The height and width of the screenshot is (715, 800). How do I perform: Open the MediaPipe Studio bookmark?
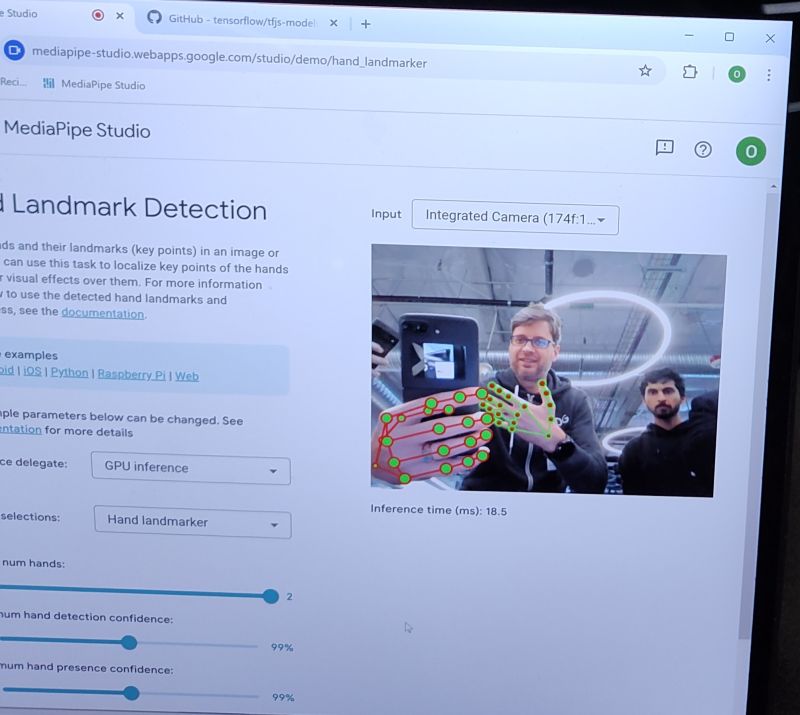pos(94,84)
